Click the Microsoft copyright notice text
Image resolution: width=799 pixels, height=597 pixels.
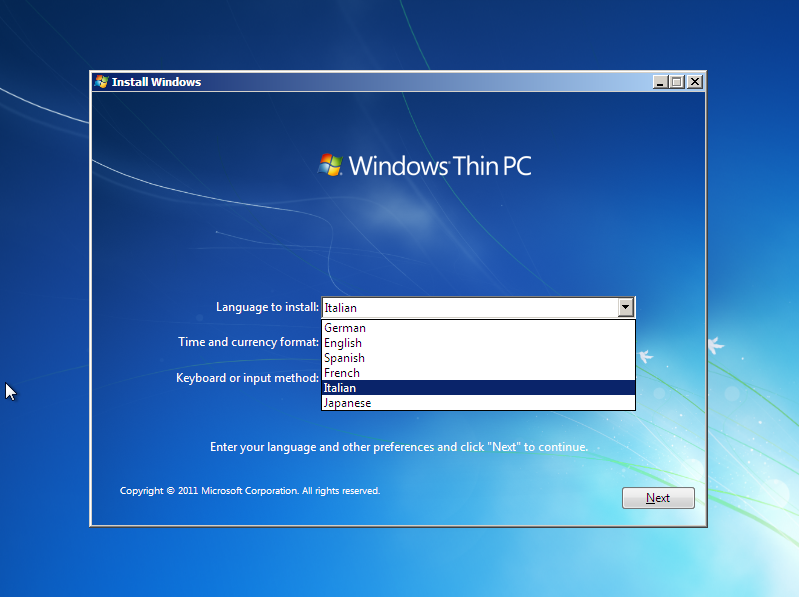(x=250, y=491)
